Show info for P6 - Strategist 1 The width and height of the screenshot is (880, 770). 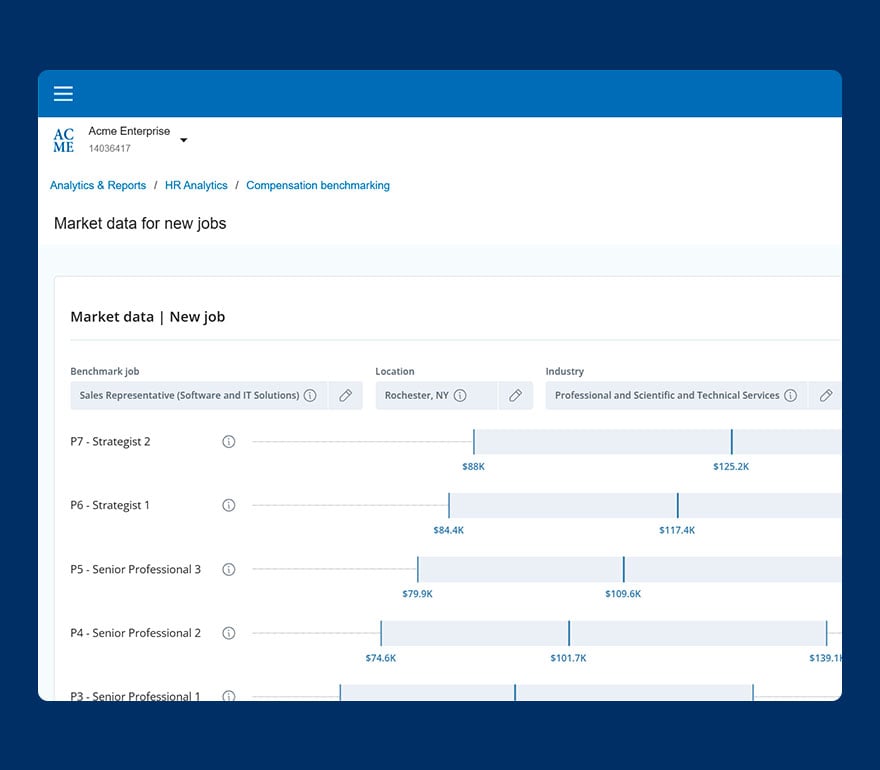point(228,505)
